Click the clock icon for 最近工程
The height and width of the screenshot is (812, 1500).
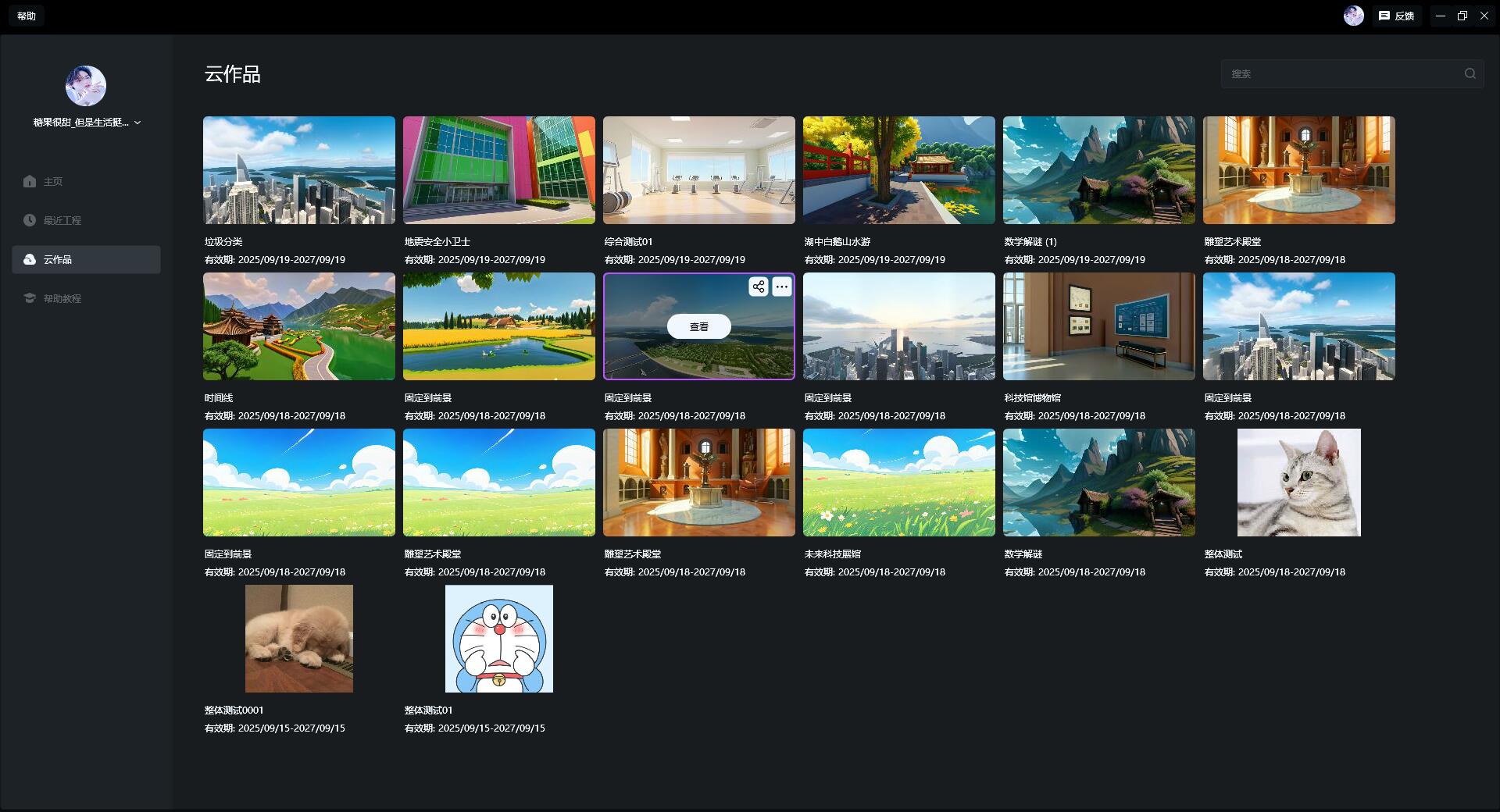30,220
